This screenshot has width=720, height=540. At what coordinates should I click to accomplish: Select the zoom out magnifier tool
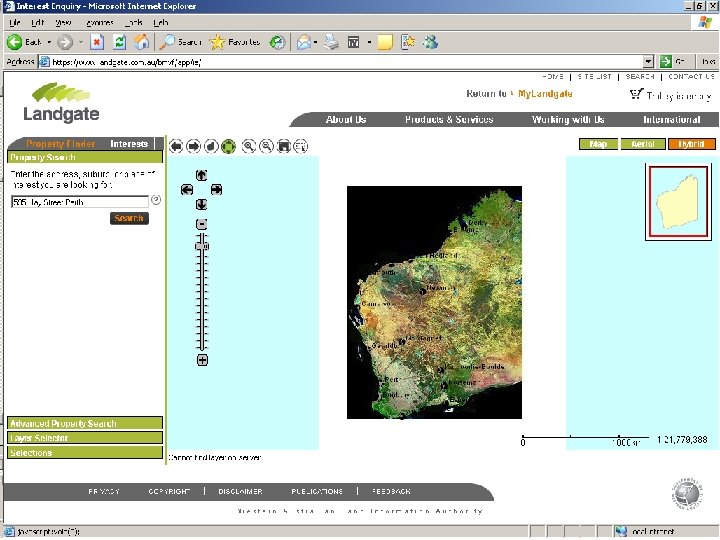pyautogui.click(x=267, y=146)
